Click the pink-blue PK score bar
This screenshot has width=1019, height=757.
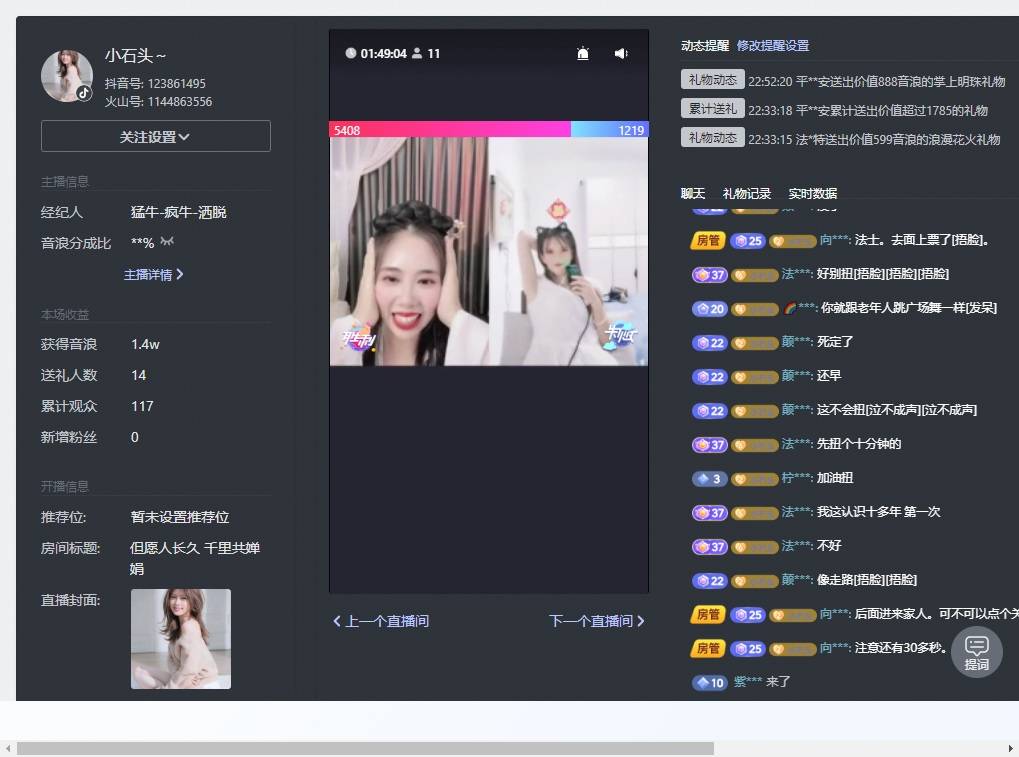point(488,130)
